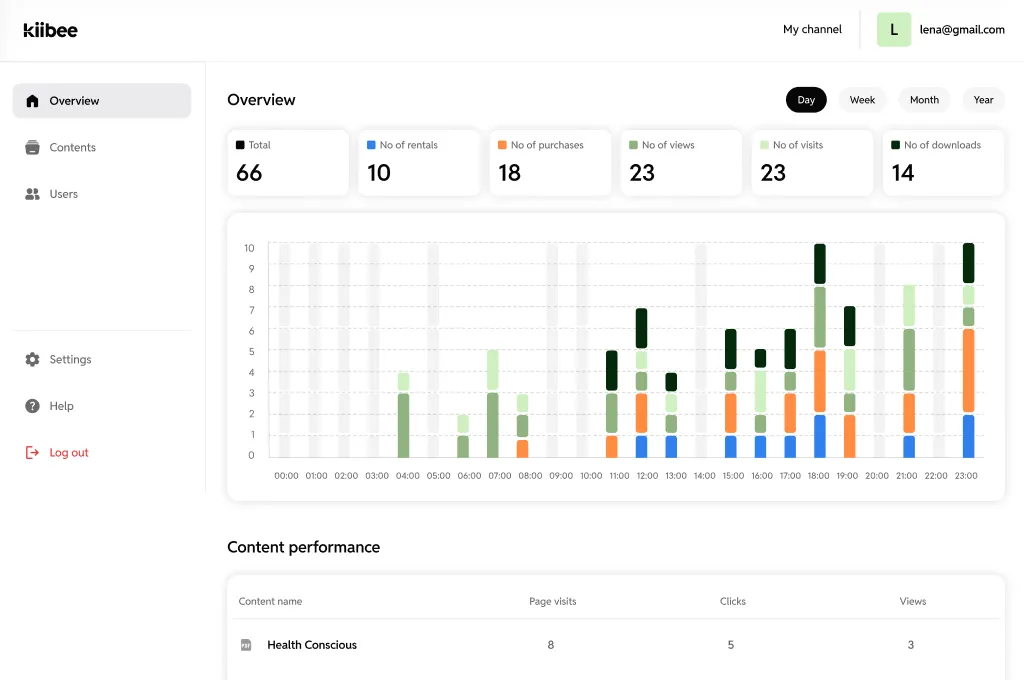This screenshot has width=1024, height=680.
Task: Click the Settings gear icon
Action: tap(32, 359)
